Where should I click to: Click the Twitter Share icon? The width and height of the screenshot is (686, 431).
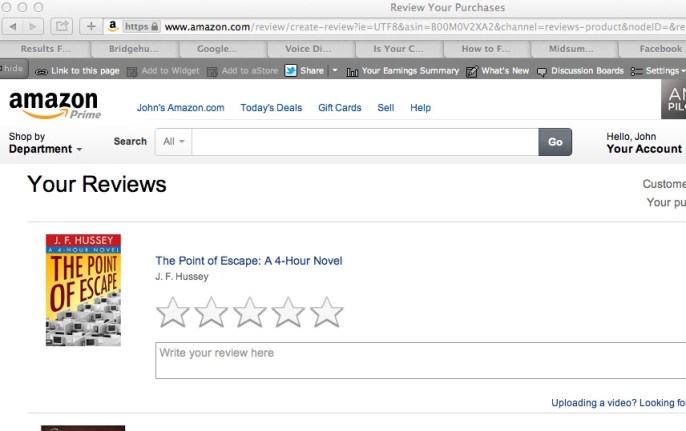[290, 70]
